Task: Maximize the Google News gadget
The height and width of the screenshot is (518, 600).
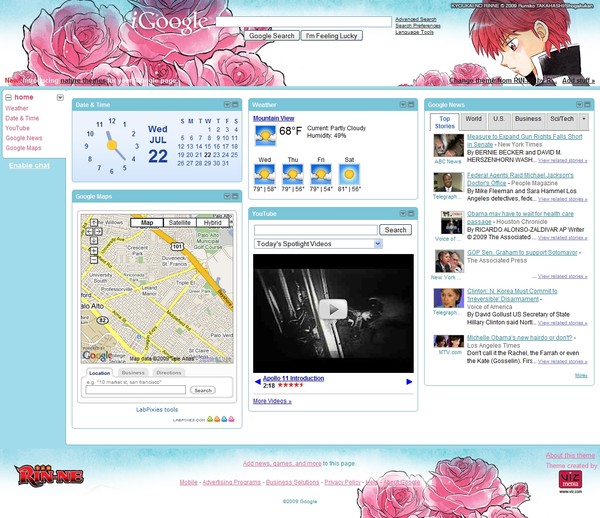Action: (x=587, y=104)
